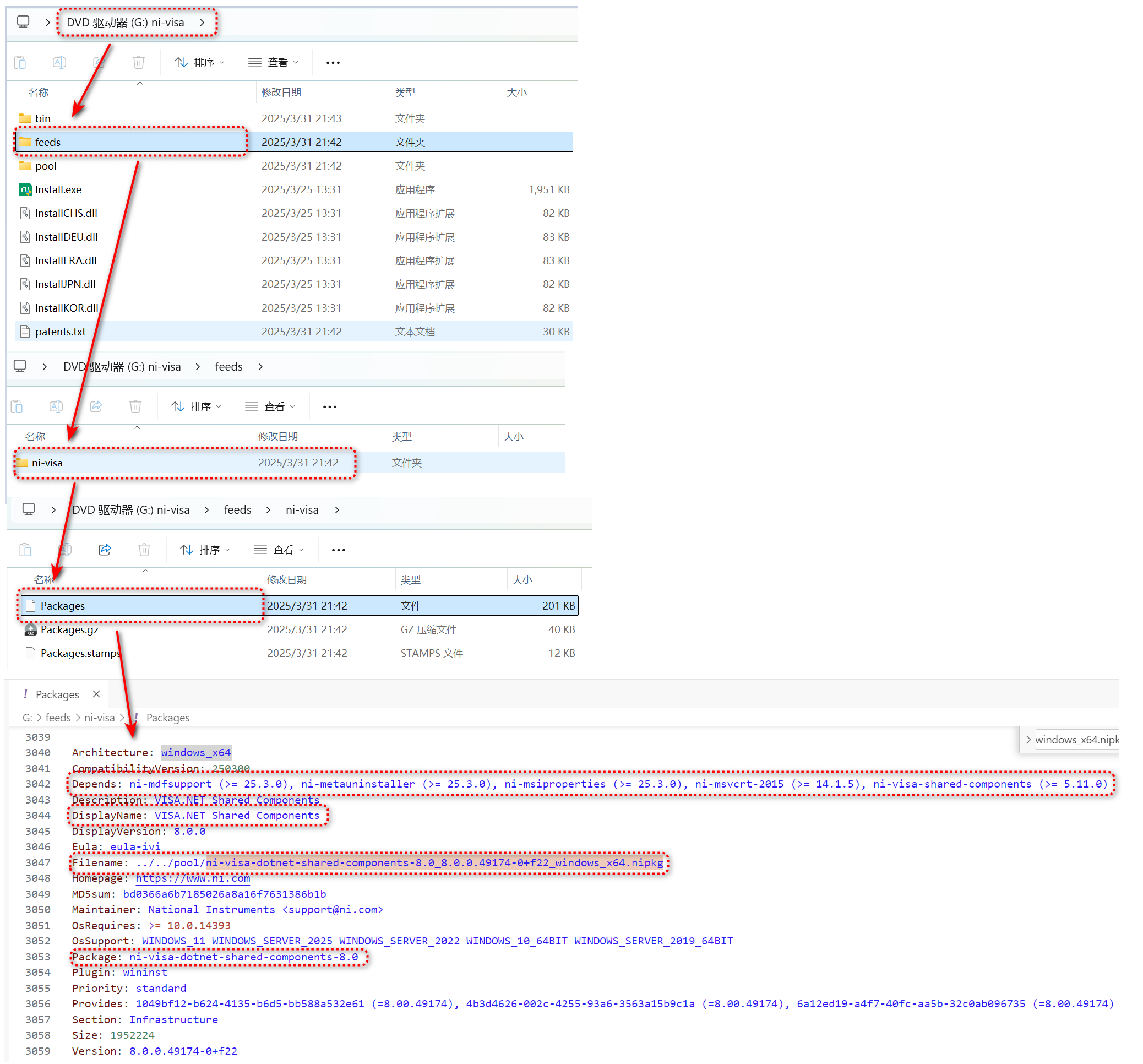Click the bin folder icon
This screenshot has height=1064, width=1143.
tap(25, 118)
